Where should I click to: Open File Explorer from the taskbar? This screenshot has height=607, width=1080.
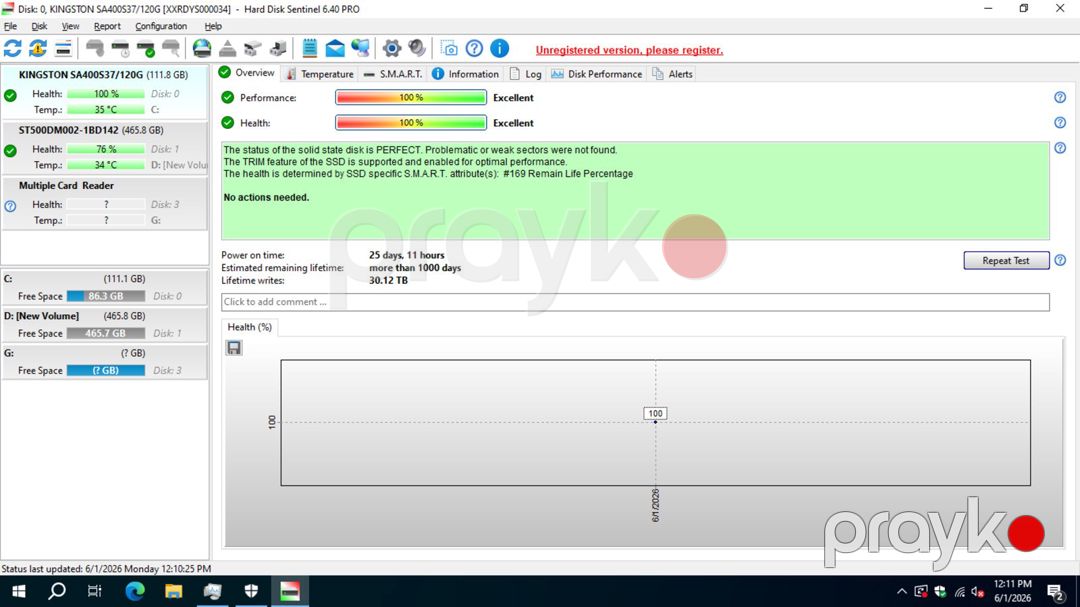[x=174, y=591]
